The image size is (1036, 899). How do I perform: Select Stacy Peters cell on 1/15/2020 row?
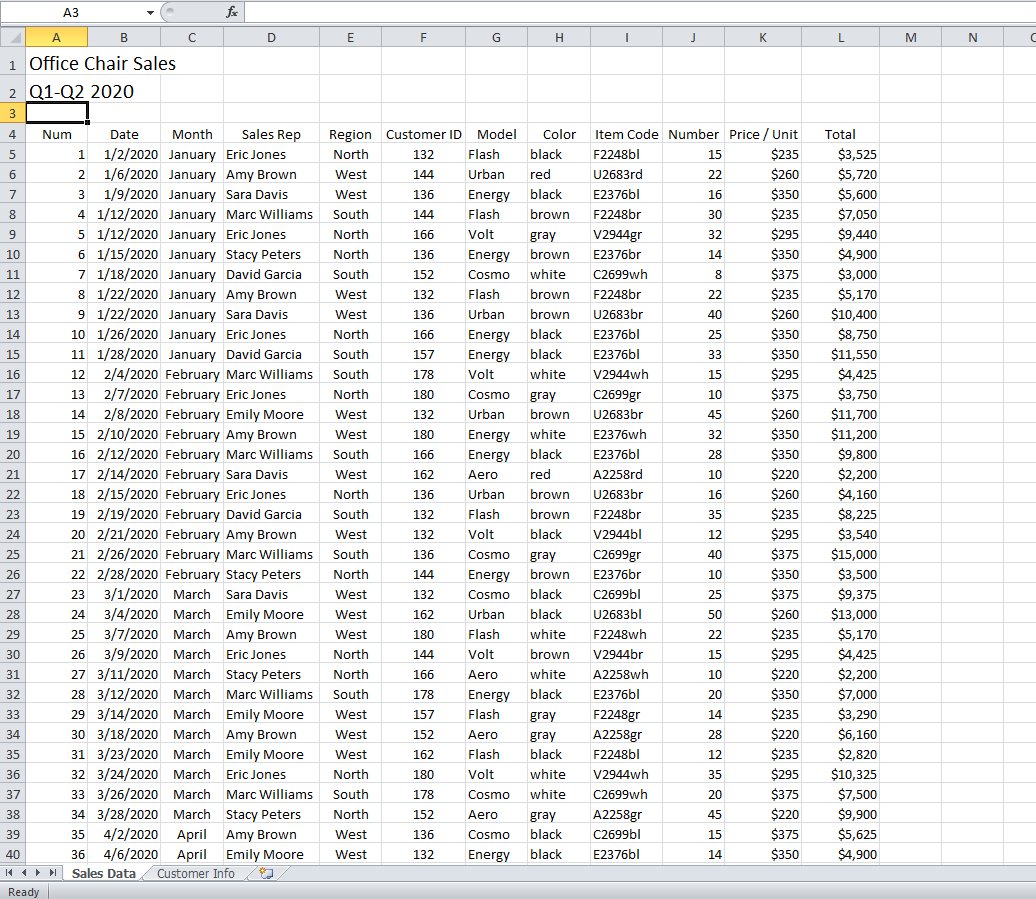click(272, 254)
